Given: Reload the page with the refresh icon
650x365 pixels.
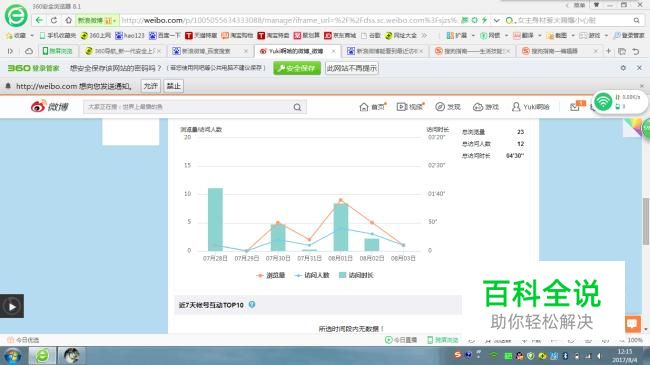Looking at the screenshot, I should pyautogui.click(x=54, y=20).
